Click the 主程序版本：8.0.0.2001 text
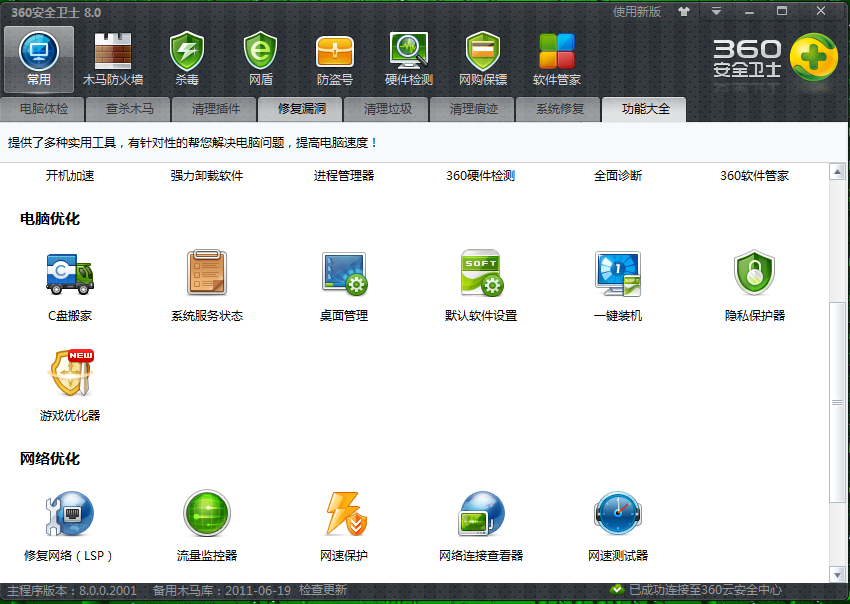Screen dimensions: 850x604 click(72, 590)
